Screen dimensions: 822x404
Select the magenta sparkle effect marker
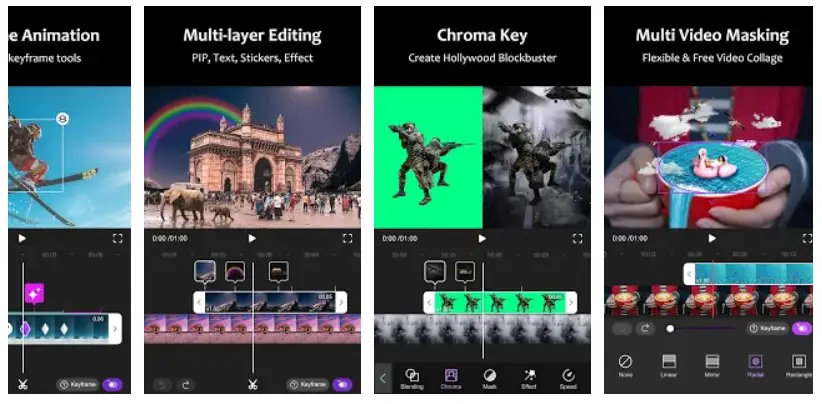click(35, 294)
